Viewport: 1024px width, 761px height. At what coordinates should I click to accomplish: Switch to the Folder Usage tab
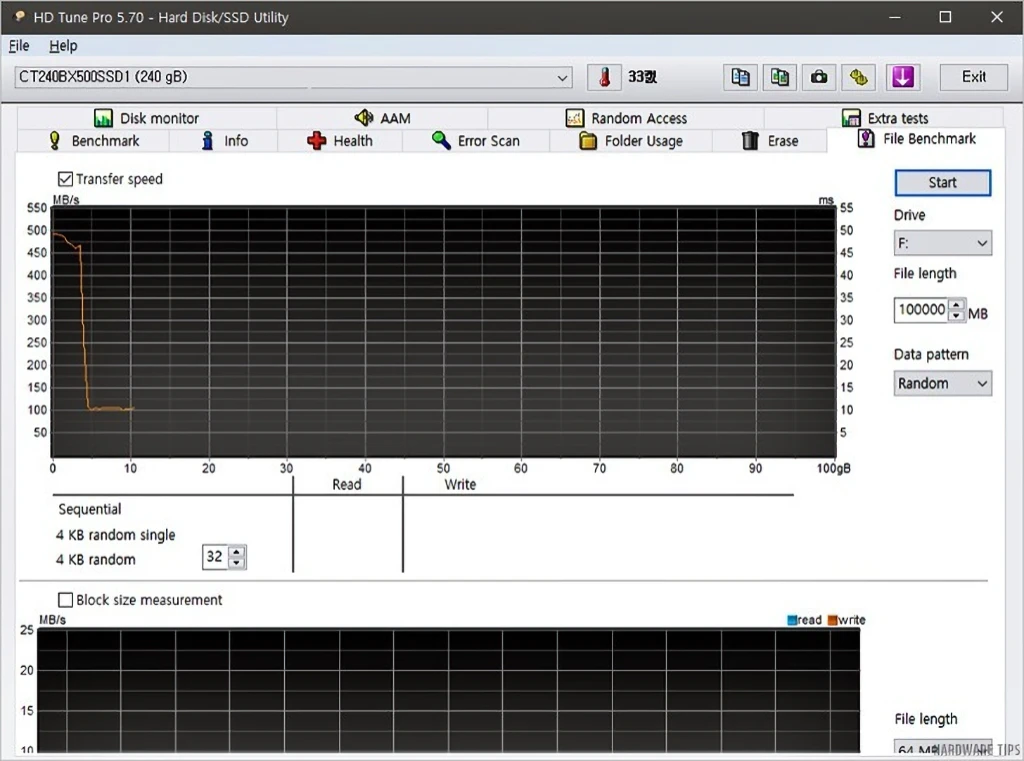tap(631, 140)
